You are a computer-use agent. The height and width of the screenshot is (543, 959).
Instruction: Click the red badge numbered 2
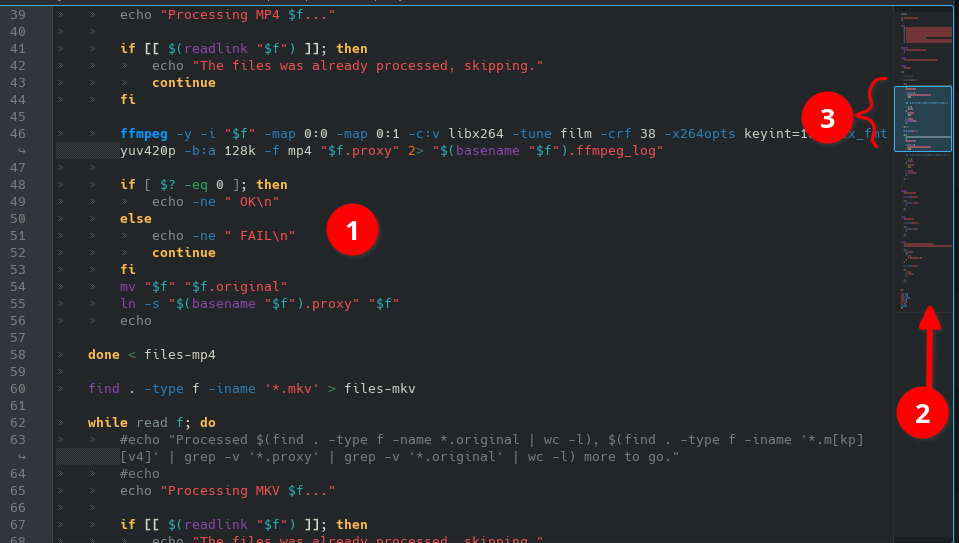pos(922,412)
